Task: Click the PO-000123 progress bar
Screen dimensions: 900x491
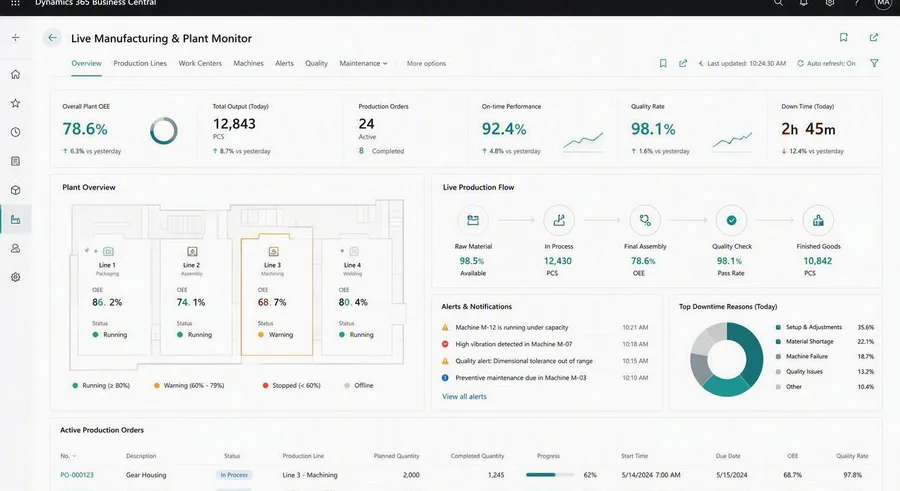Action: [x=549, y=475]
